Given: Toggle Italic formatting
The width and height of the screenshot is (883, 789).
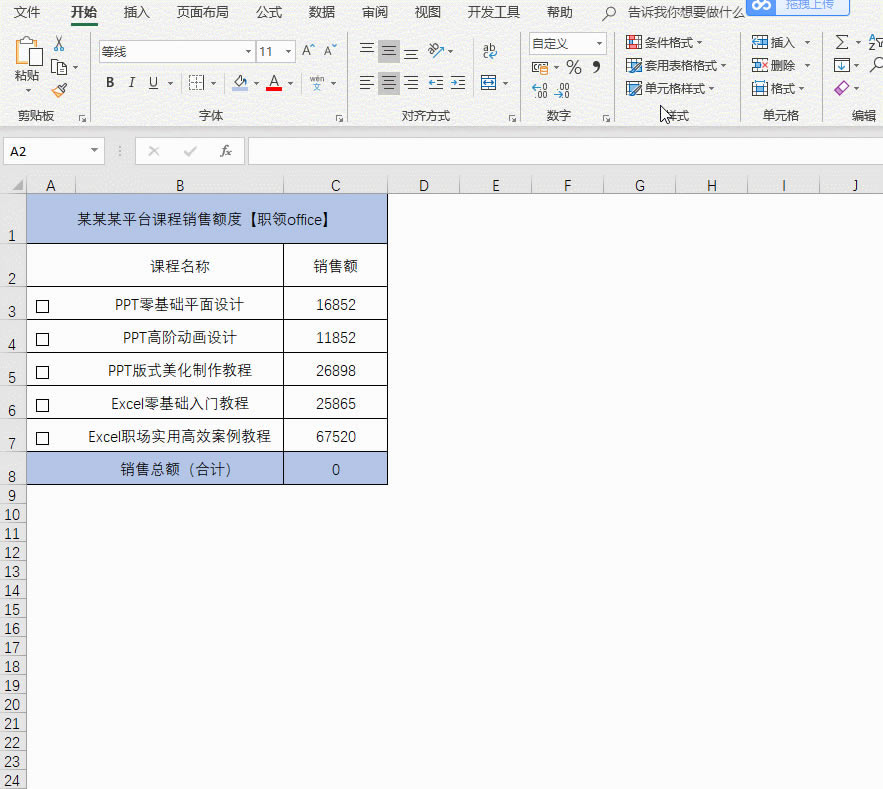Looking at the screenshot, I should pos(131,83).
